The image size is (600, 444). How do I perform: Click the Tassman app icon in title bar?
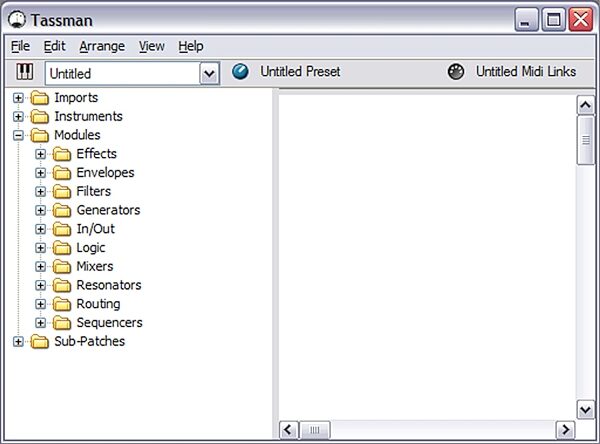pyautogui.click(x=16, y=20)
